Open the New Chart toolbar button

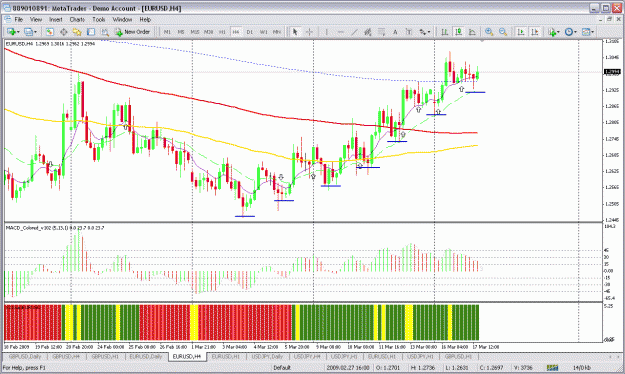tap(12, 32)
